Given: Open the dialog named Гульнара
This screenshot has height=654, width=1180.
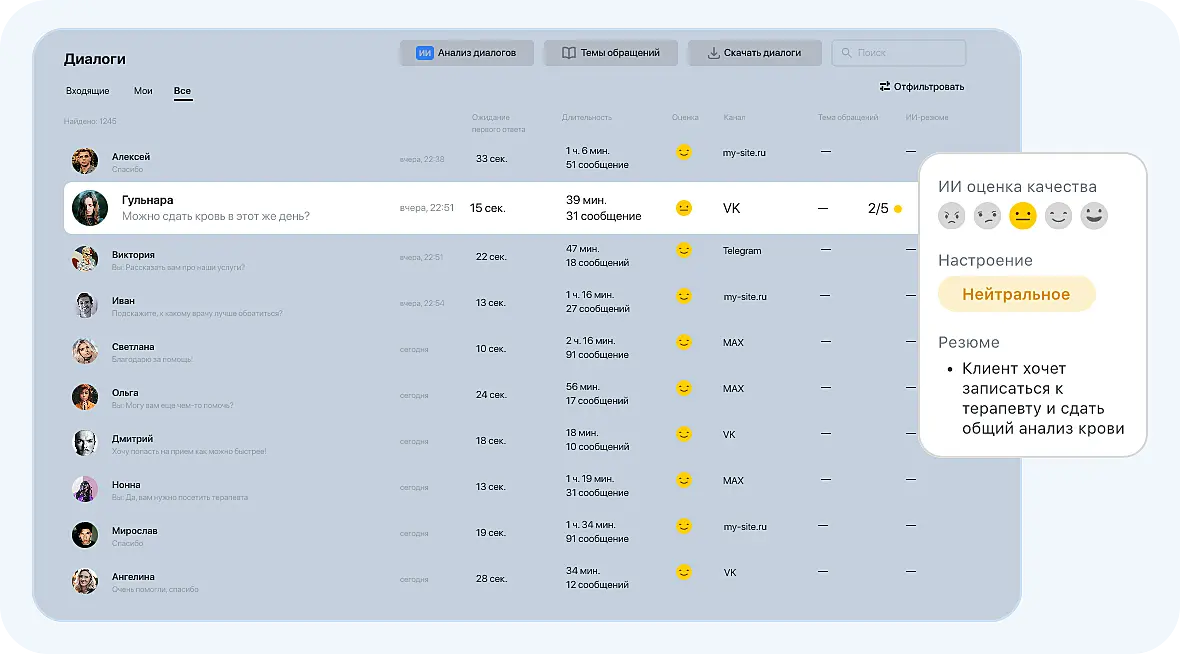Looking at the screenshot, I should click(x=491, y=208).
